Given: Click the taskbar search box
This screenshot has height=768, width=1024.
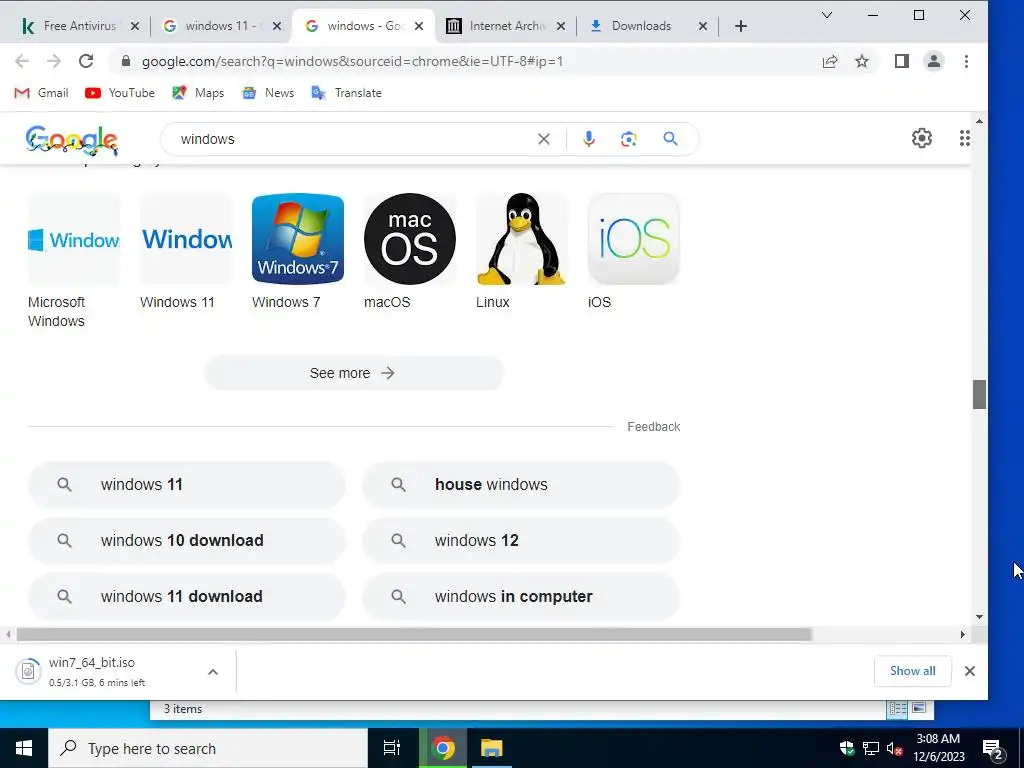Looking at the screenshot, I should tap(208, 748).
